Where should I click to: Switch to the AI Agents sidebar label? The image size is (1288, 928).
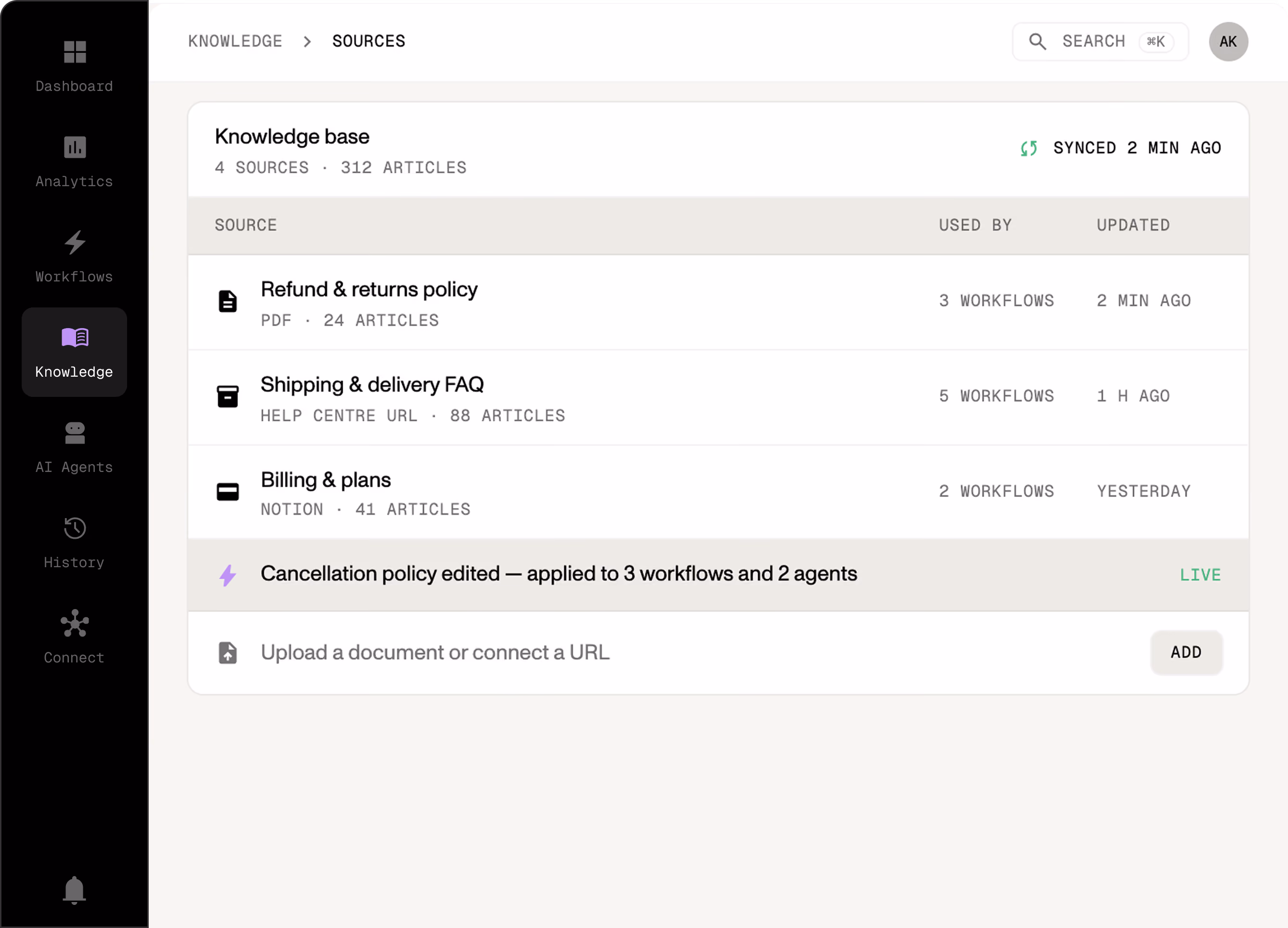point(75,467)
